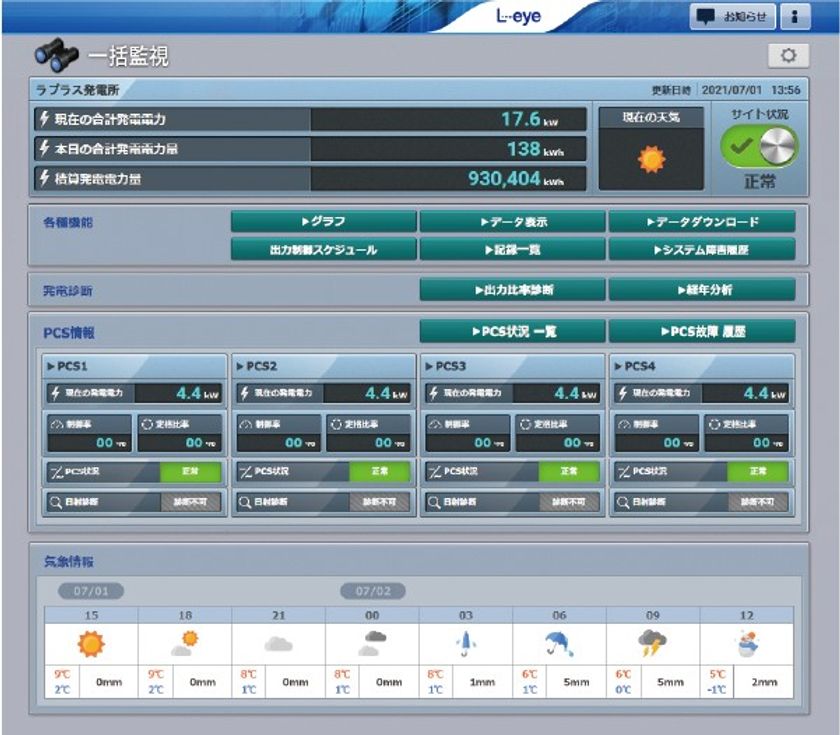Viewport: 840px width, 735px height.
Task: Click the thunderstorm icon at 09 forecast
Action: click(x=654, y=645)
